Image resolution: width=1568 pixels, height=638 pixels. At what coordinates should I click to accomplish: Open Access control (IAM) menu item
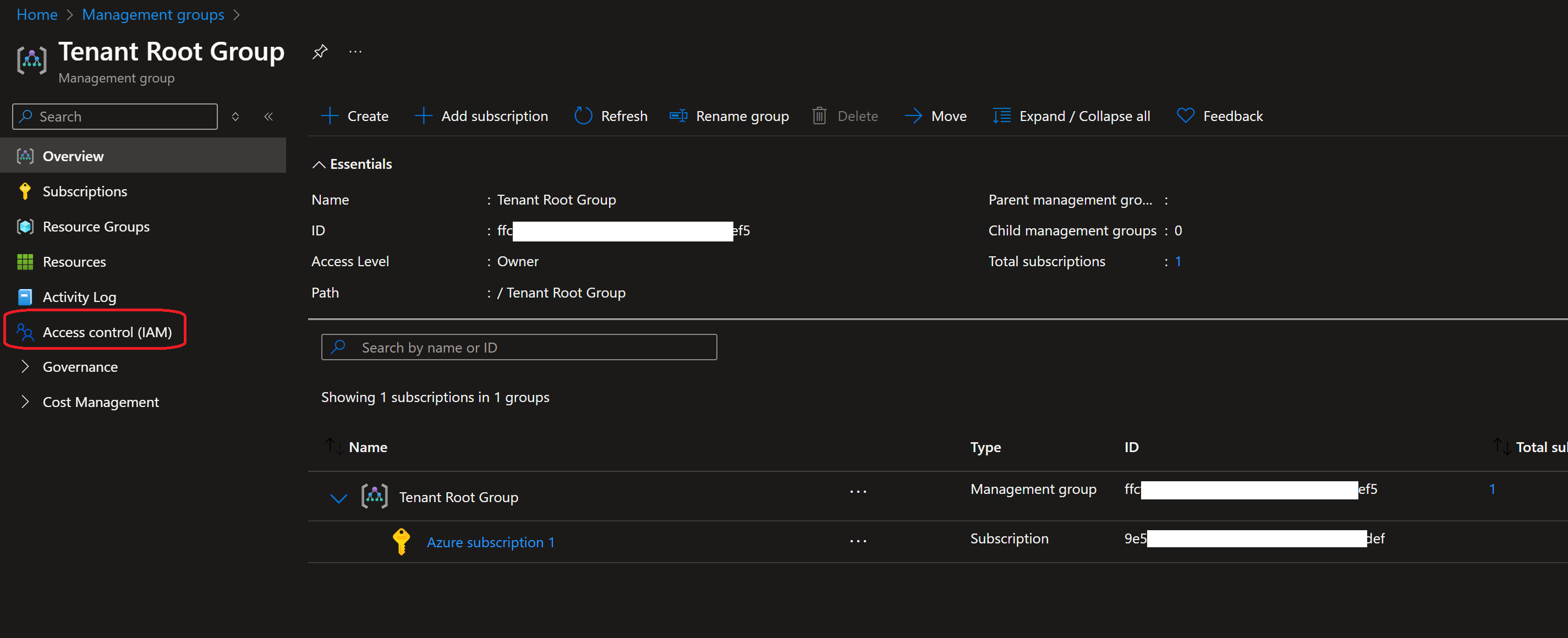[x=107, y=332]
